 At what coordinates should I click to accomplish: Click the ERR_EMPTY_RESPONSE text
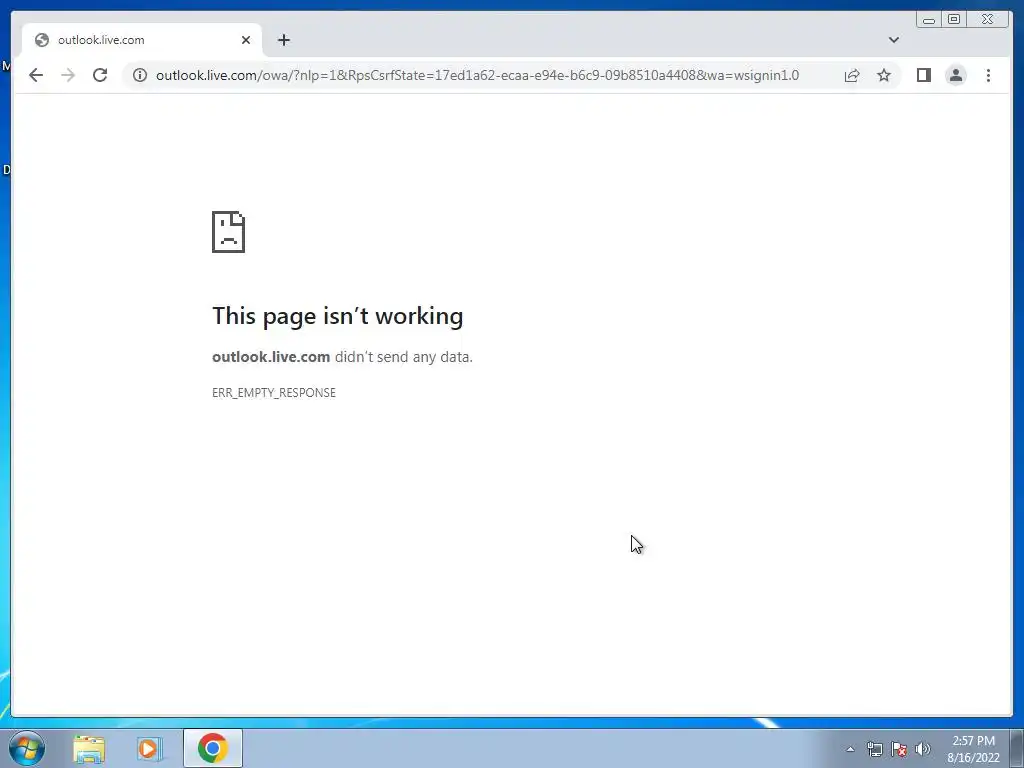point(274,392)
